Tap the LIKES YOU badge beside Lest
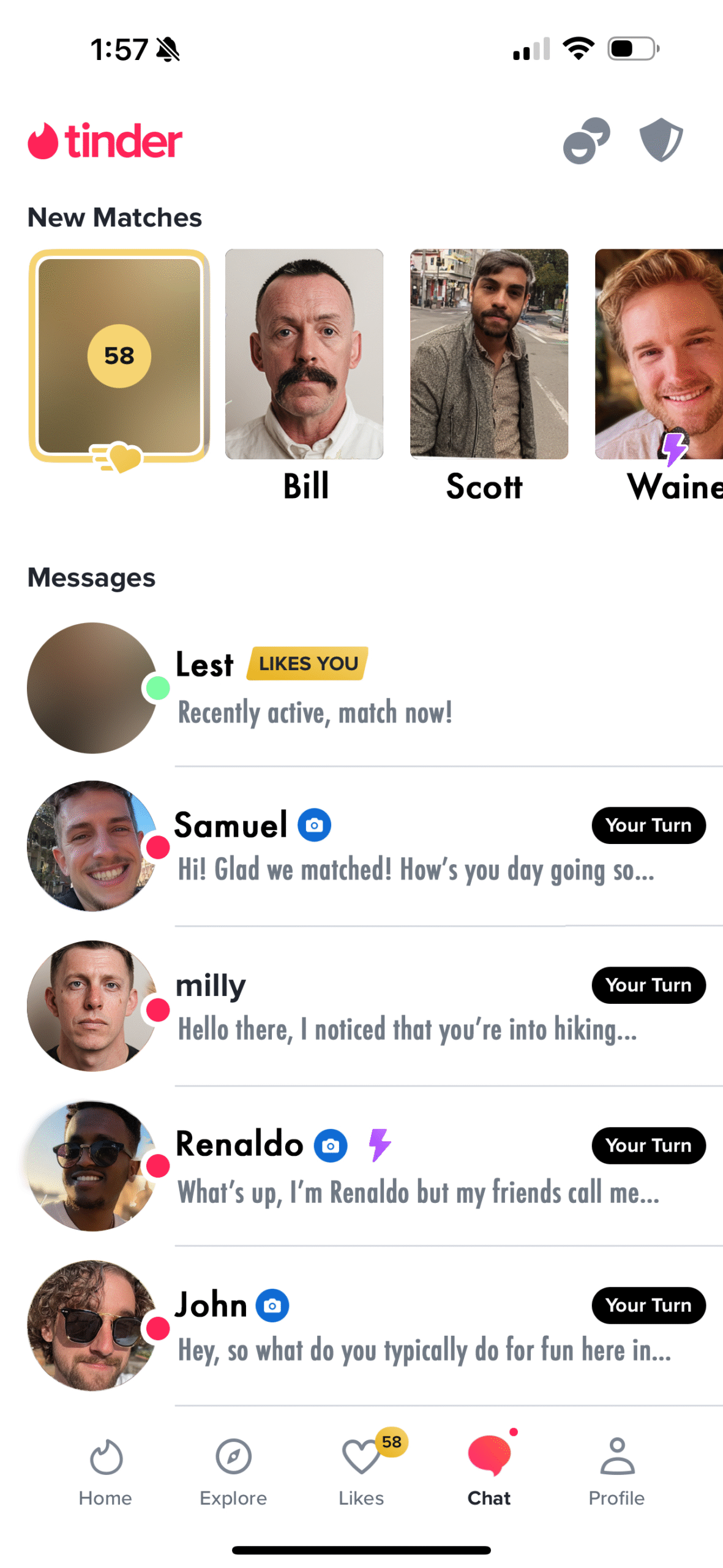The image size is (723, 1568). tap(307, 663)
